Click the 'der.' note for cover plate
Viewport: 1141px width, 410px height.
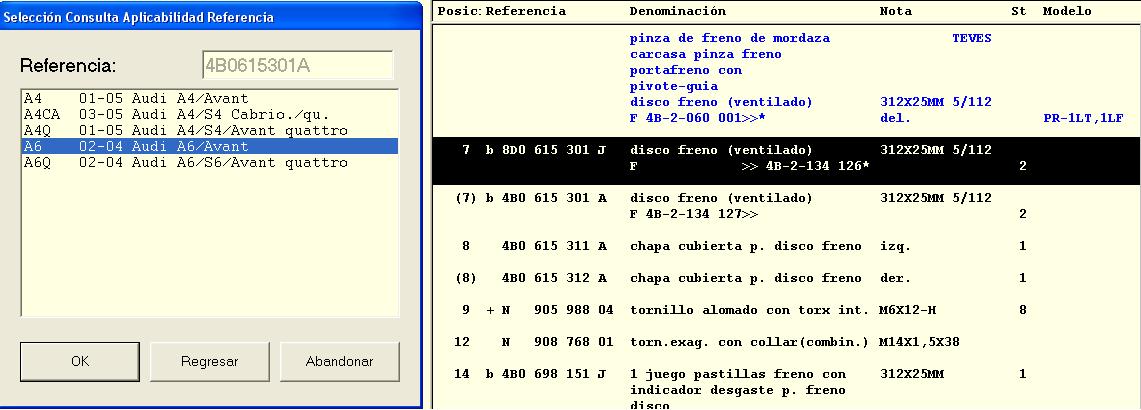coord(895,278)
